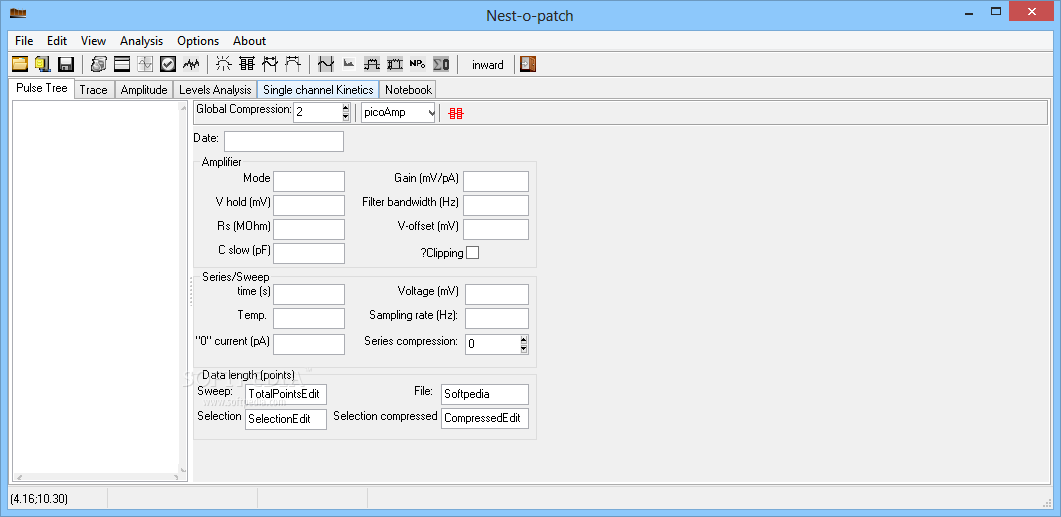The image size is (1061, 517).
Task: Click the Series compression value field
Action: point(492,344)
